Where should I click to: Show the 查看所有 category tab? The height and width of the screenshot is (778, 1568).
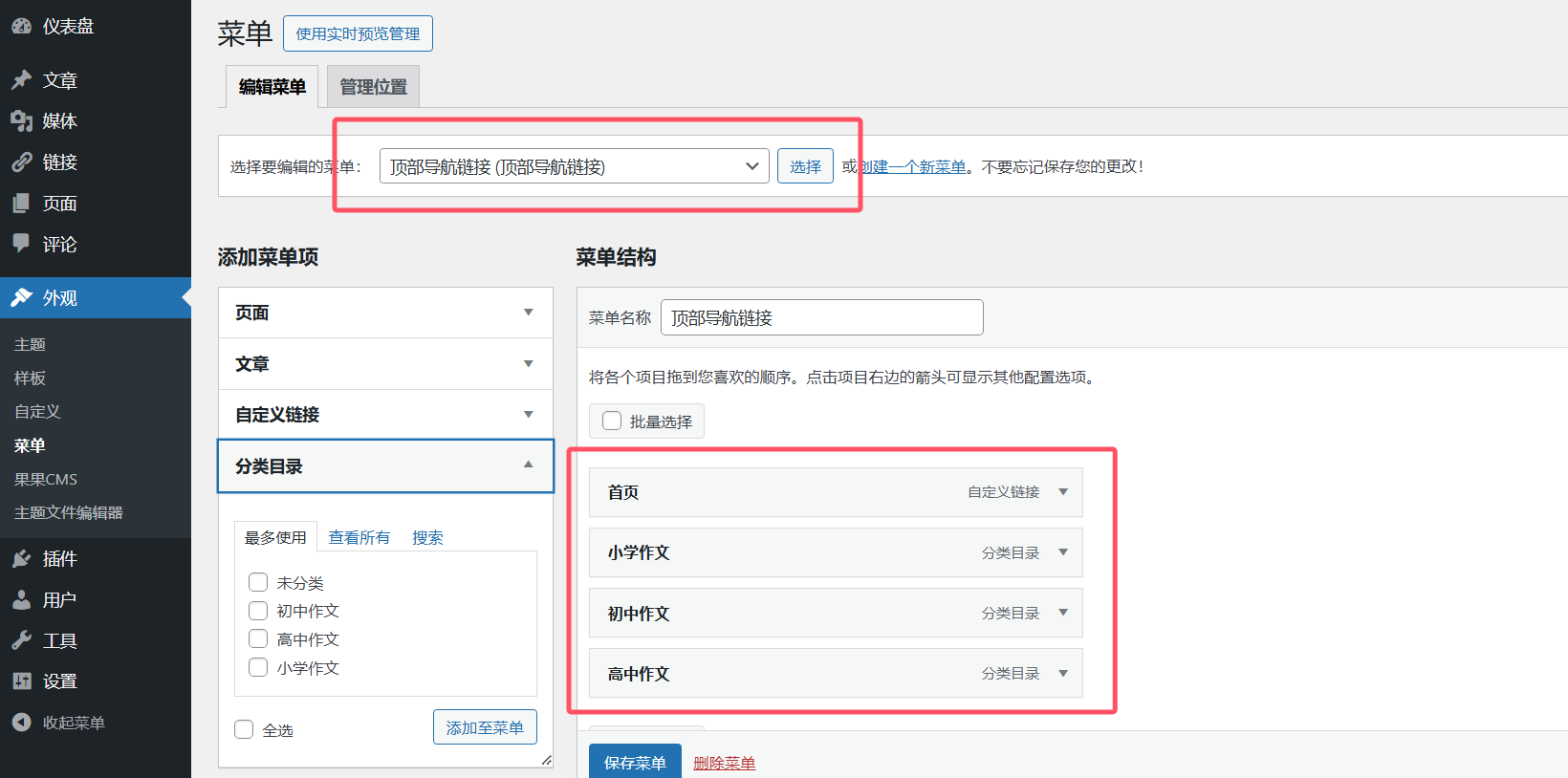pos(359,537)
